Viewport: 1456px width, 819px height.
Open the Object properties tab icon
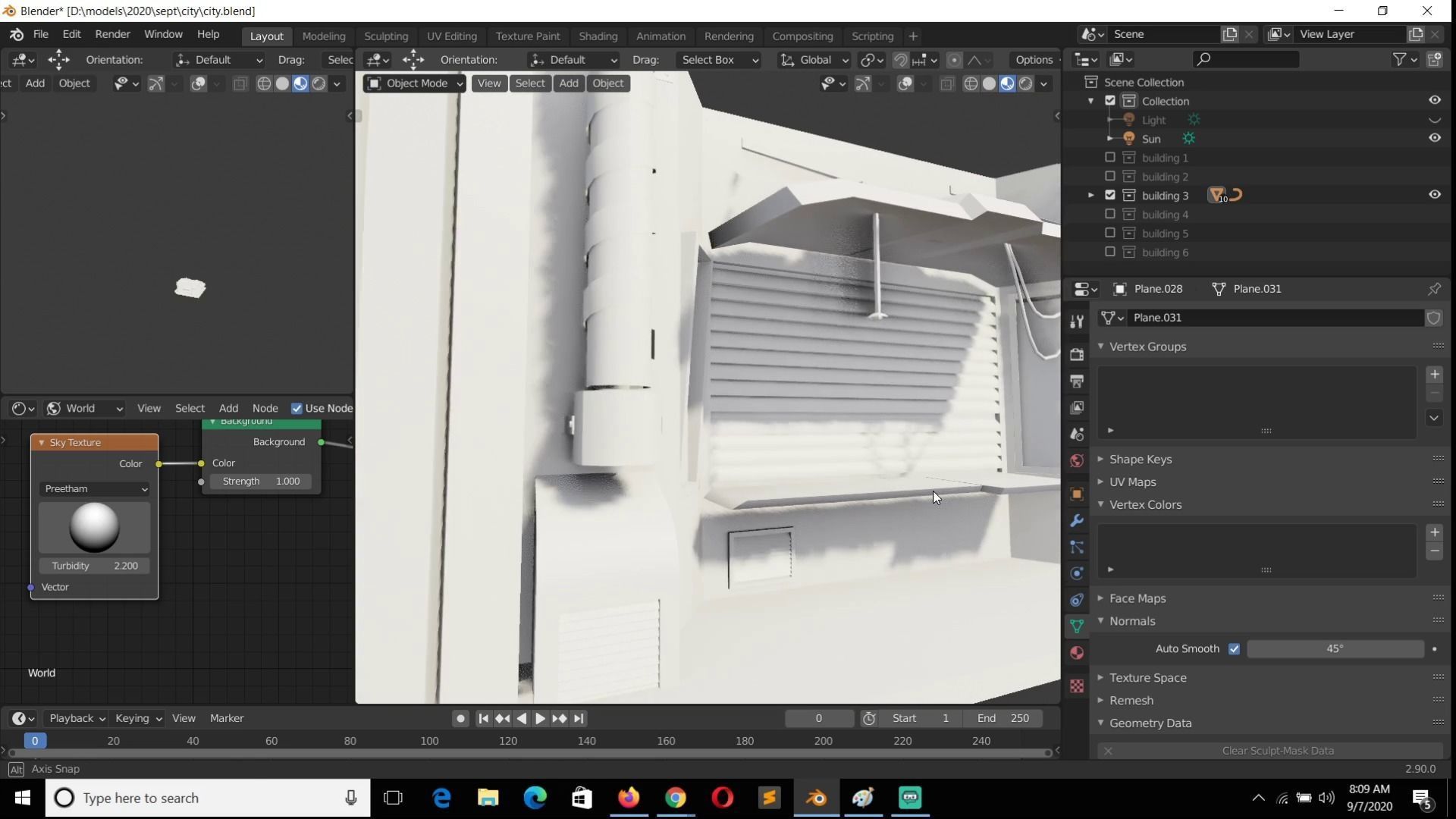click(x=1077, y=494)
